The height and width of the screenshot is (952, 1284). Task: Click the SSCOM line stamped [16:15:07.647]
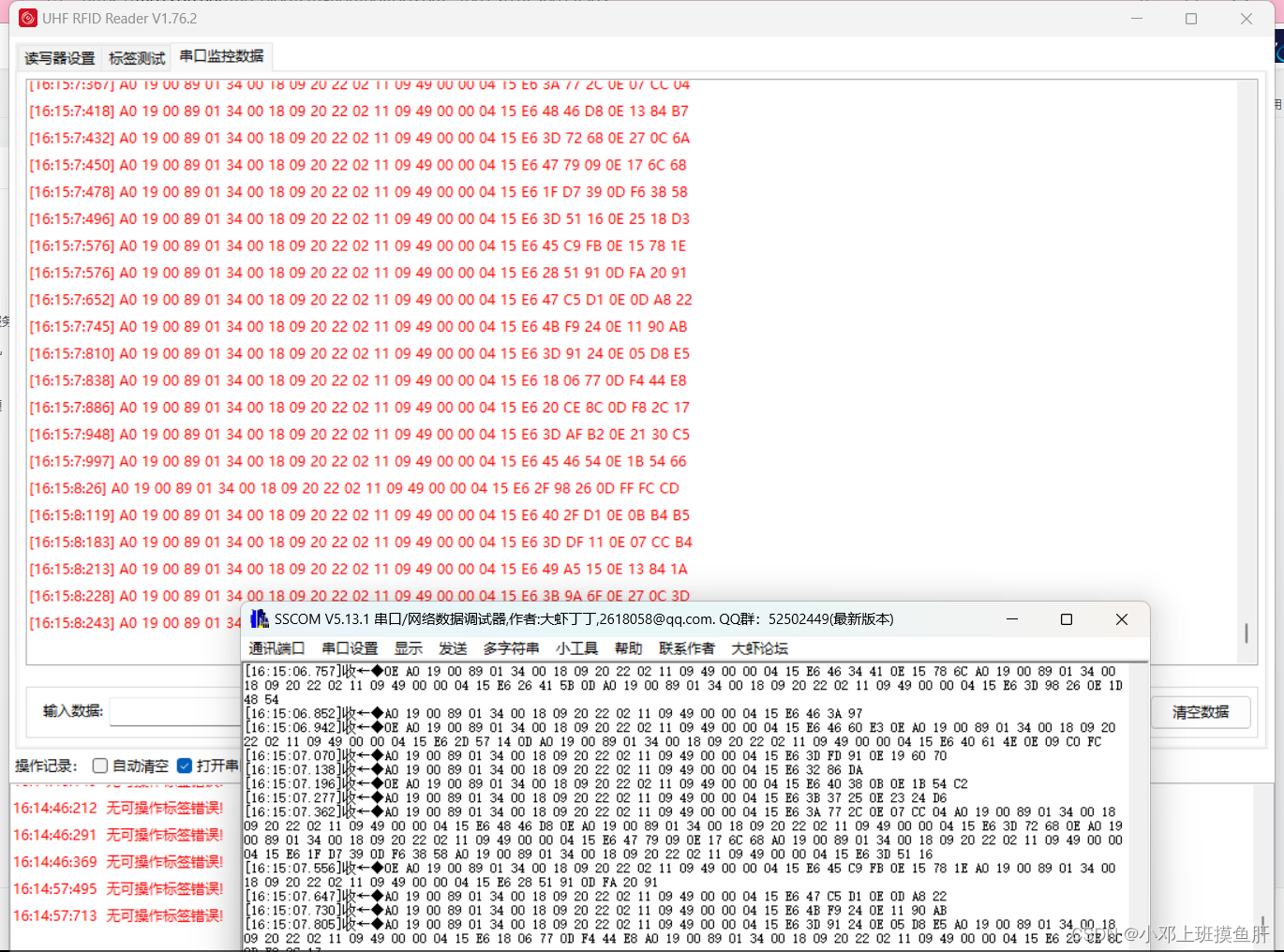pyautogui.click(x=596, y=896)
